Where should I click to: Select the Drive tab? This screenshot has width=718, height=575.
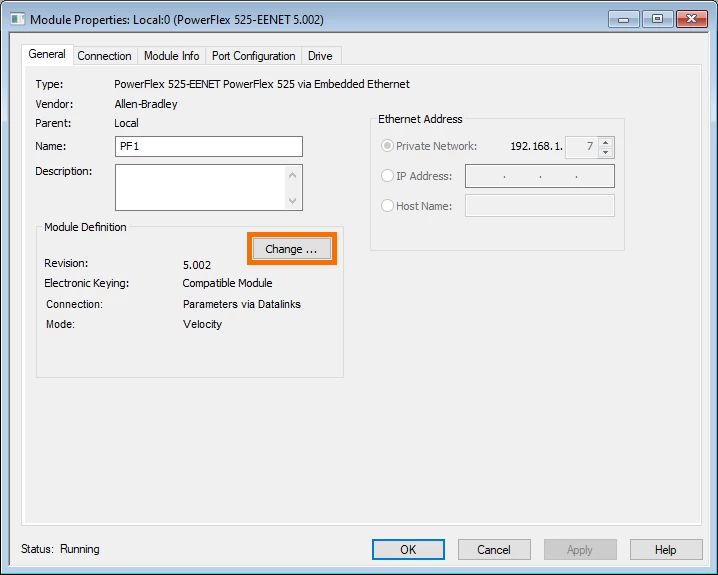[x=320, y=56]
